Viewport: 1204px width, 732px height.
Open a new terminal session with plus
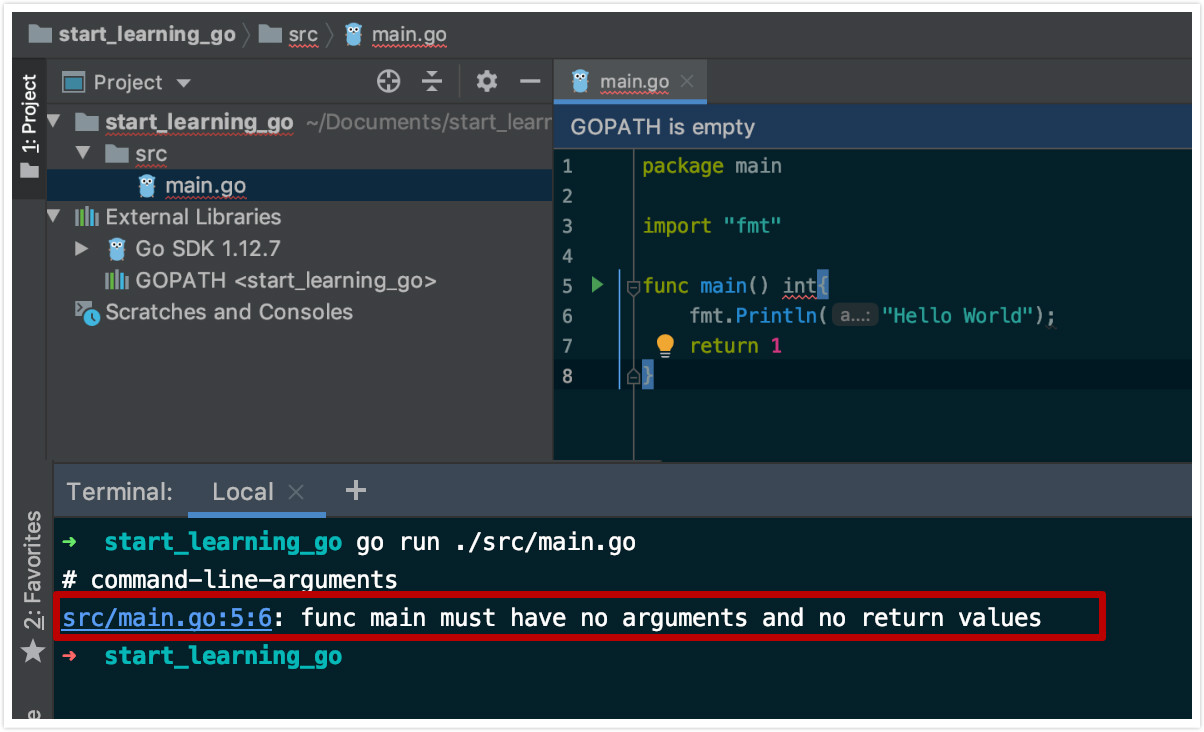click(x=356, y=490)
